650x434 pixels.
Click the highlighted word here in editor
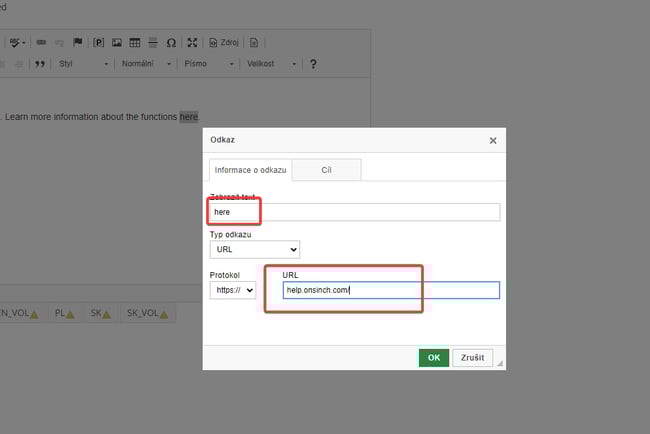tap(189, 117)
